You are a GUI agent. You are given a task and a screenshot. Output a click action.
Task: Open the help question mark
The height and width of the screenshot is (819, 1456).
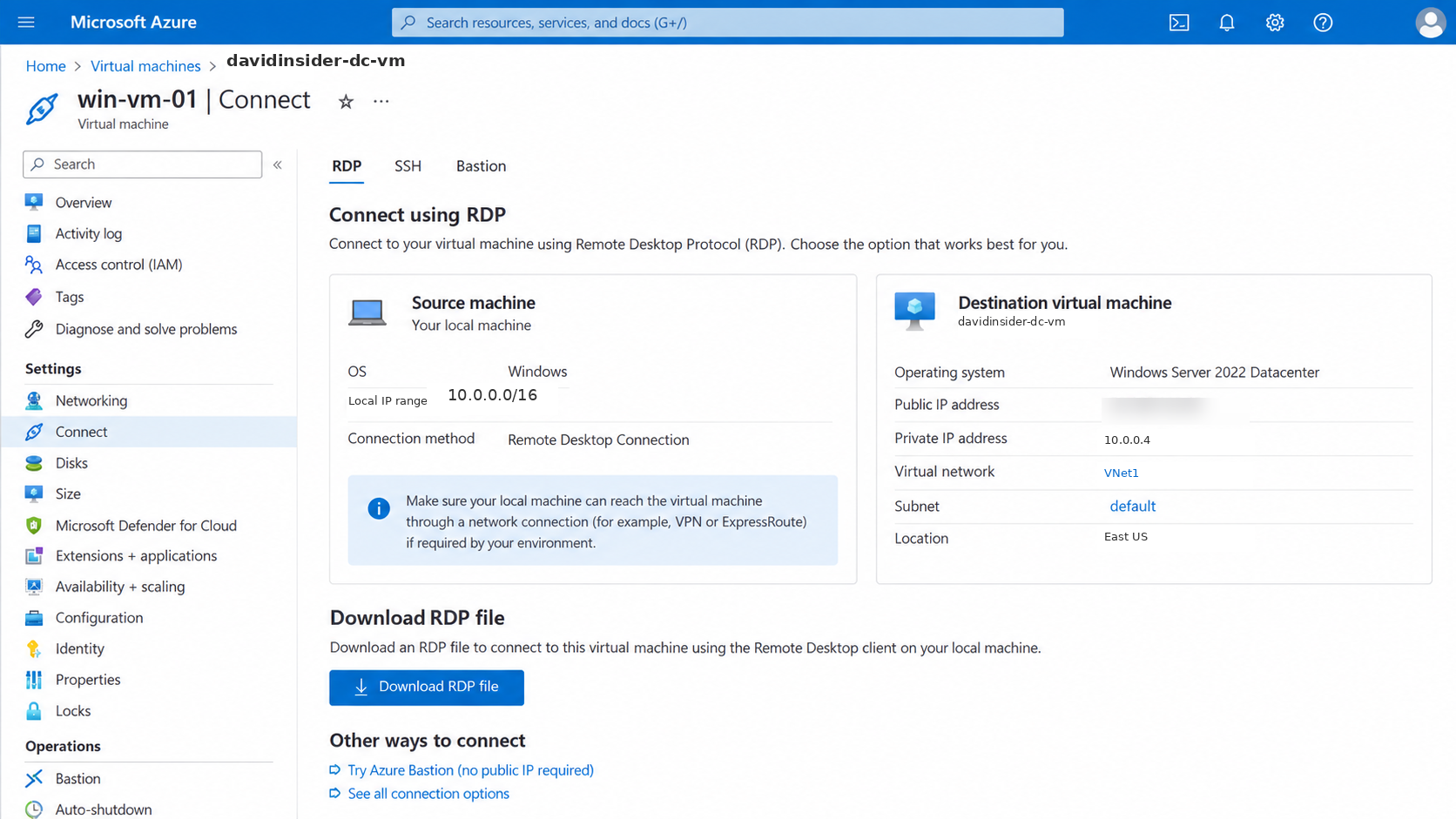click(1323, 23)
